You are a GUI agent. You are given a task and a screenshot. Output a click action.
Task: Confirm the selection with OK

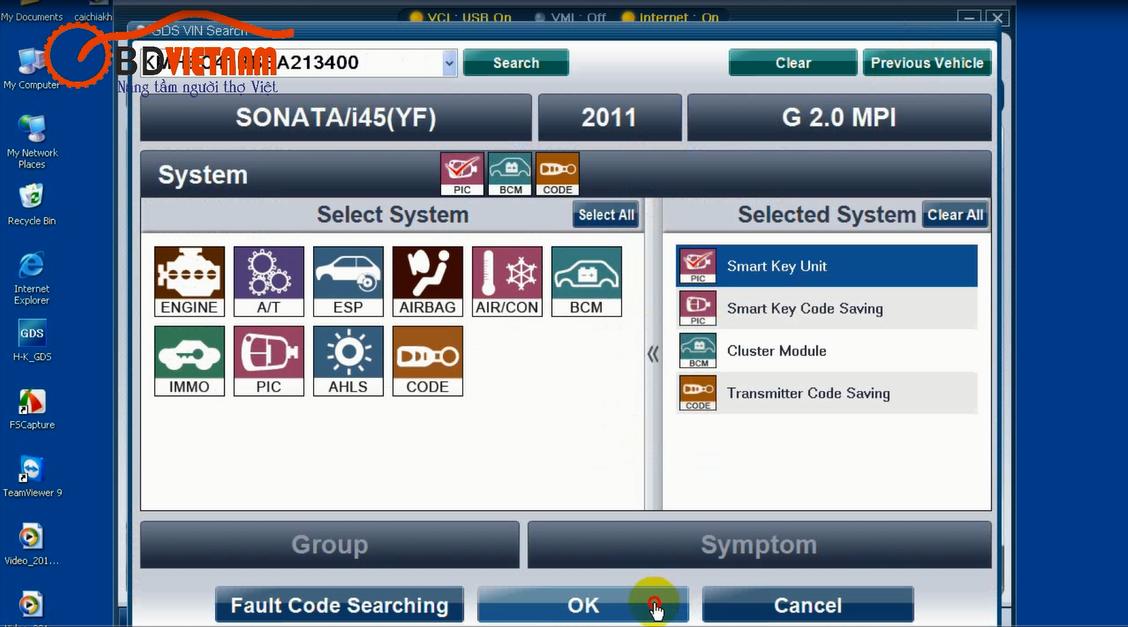(583, 605)
